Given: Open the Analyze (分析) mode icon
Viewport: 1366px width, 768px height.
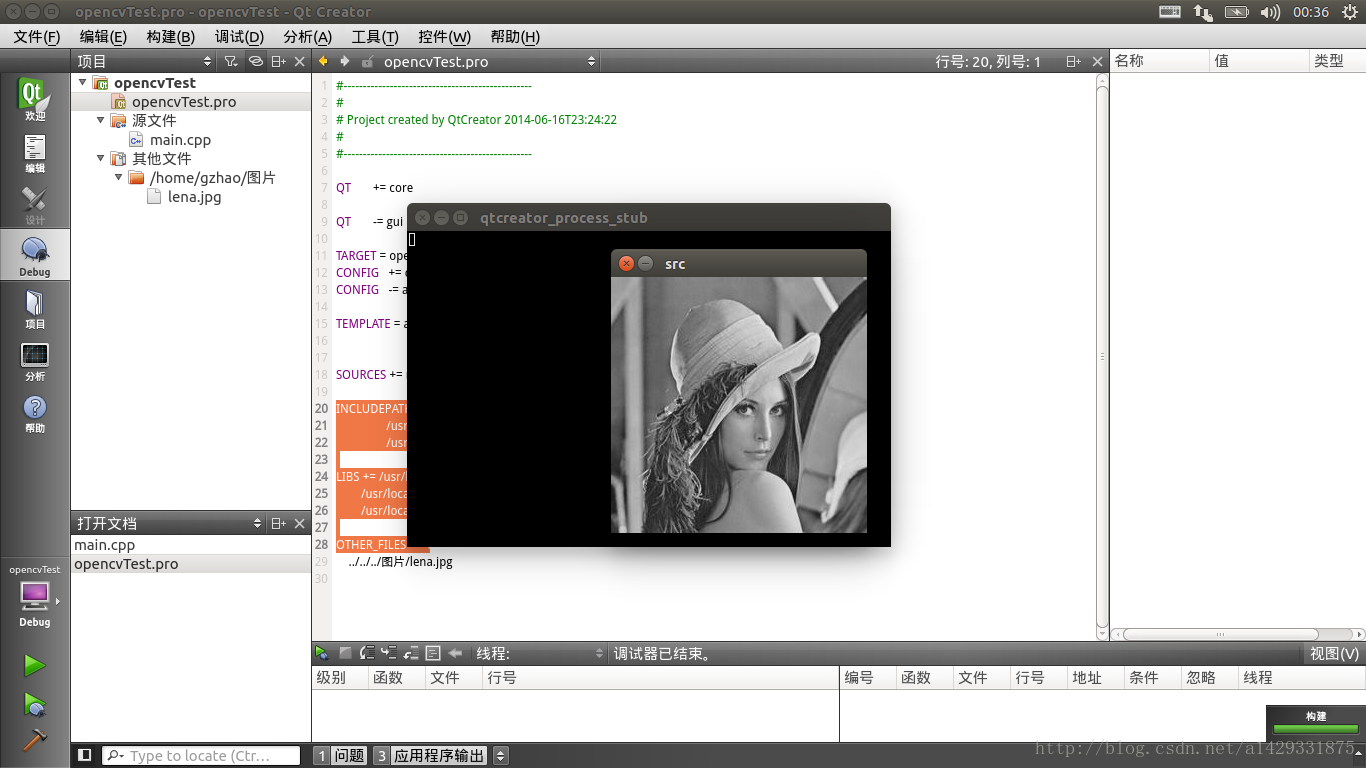Looking at the screenshot, I should click(x=35, y=361).
